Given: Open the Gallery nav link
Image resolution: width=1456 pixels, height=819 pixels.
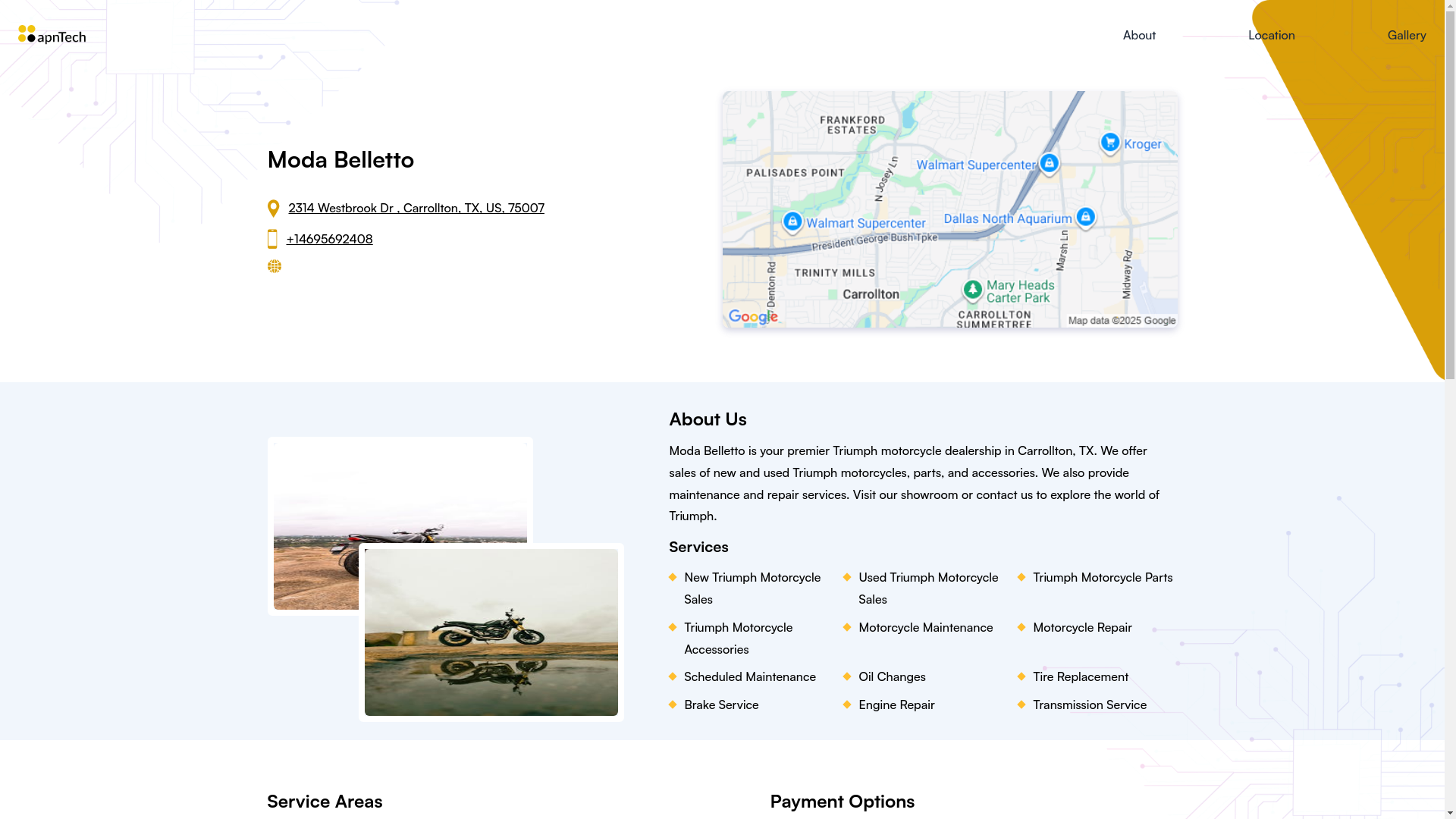Looking at the screenshot, I should [x=1407, y=35].
